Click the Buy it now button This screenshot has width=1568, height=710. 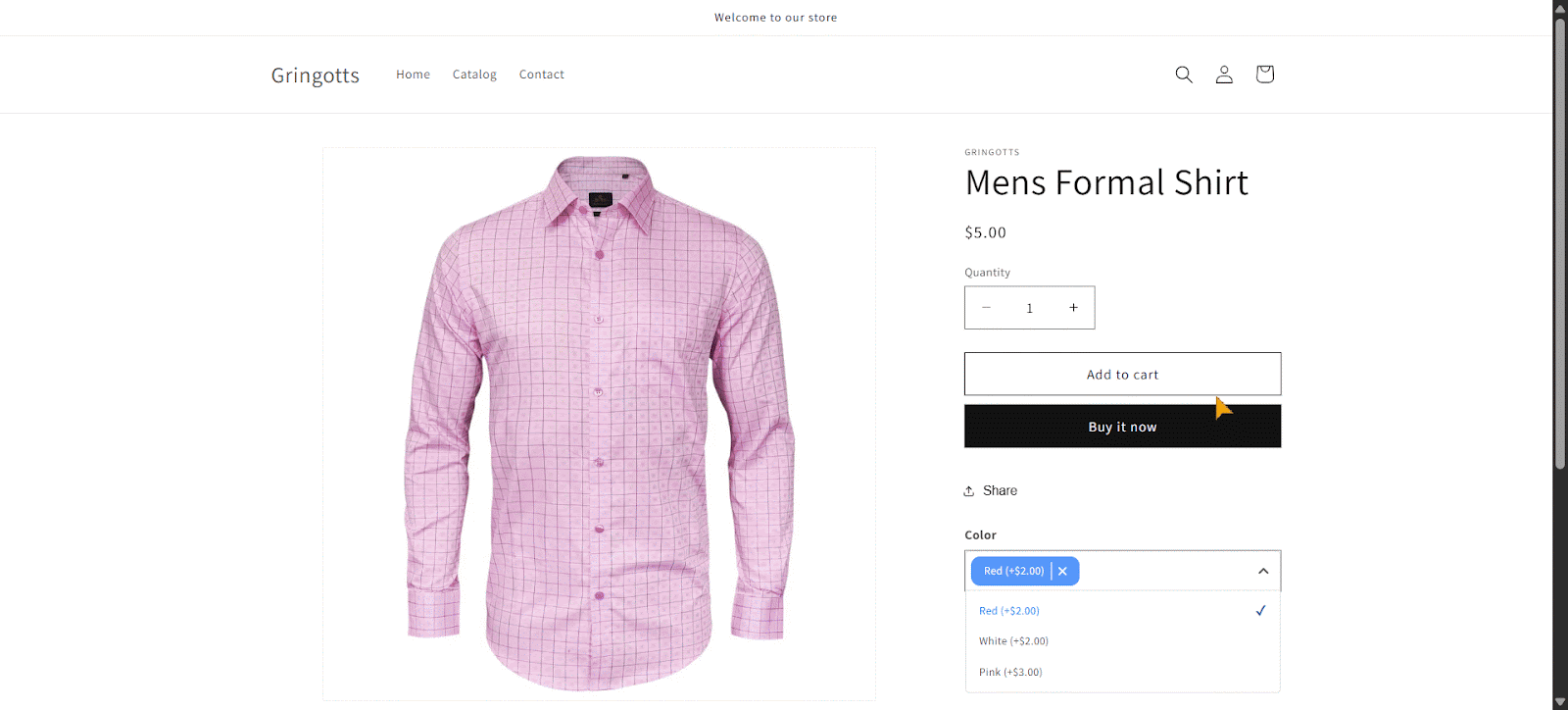(1122, 428)
